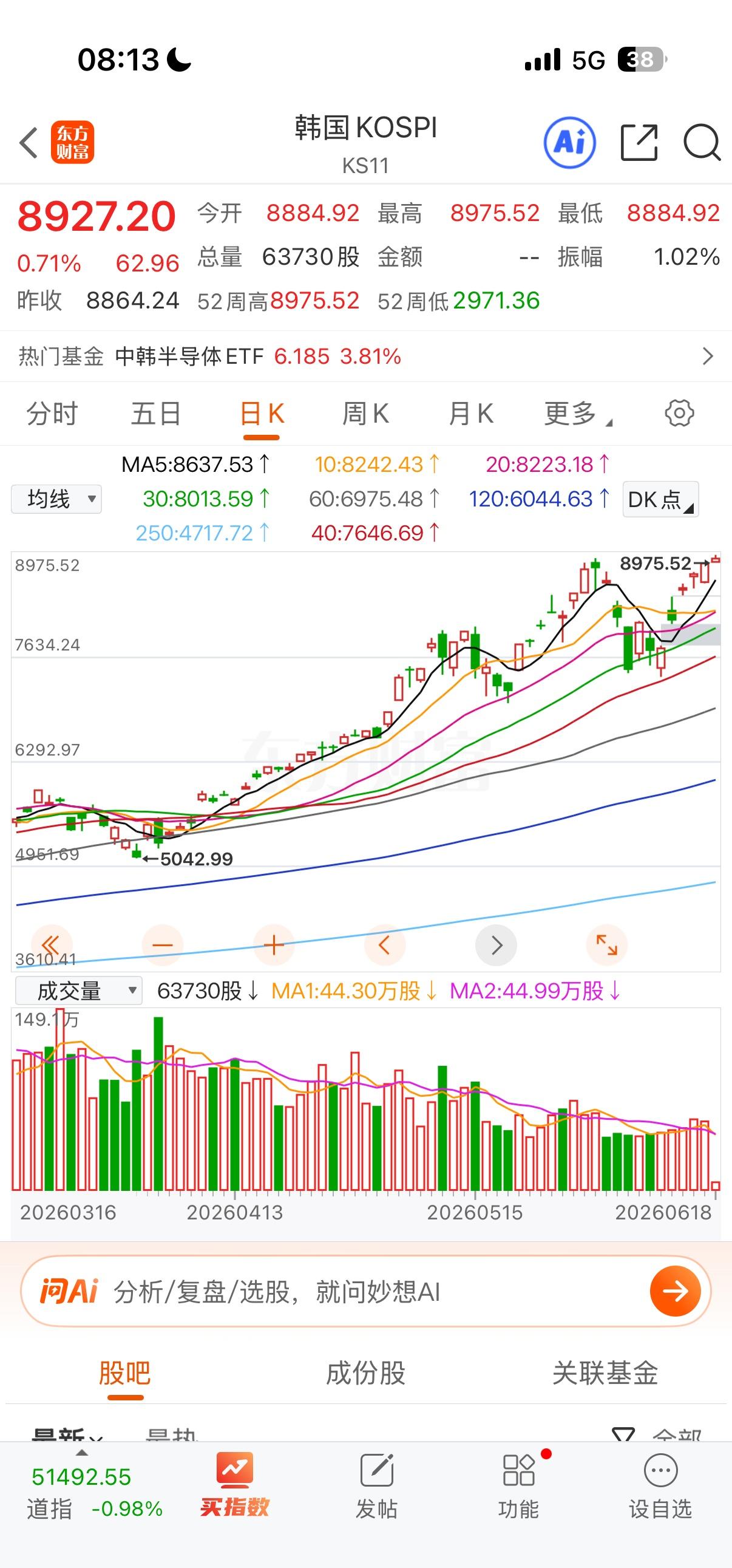The width and height of the screenshot is (732, 1568).
Task: Tap the KS11 ticker code
Action: point(365,166)
